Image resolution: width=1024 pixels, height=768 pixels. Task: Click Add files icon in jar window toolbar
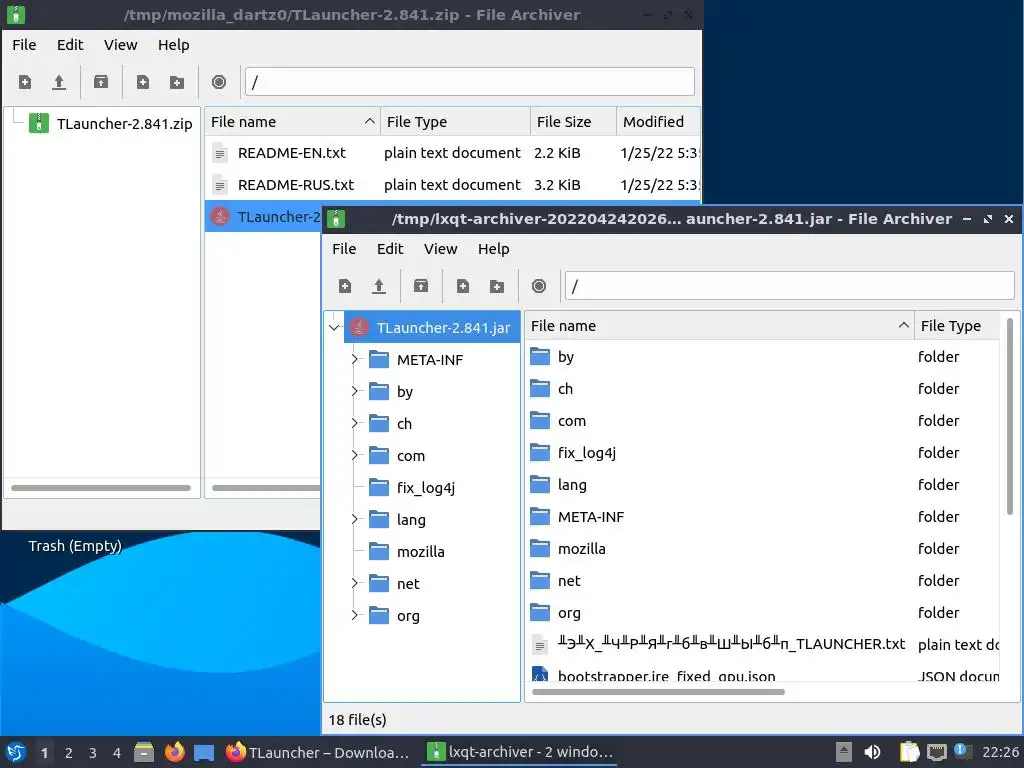(463, 286)
